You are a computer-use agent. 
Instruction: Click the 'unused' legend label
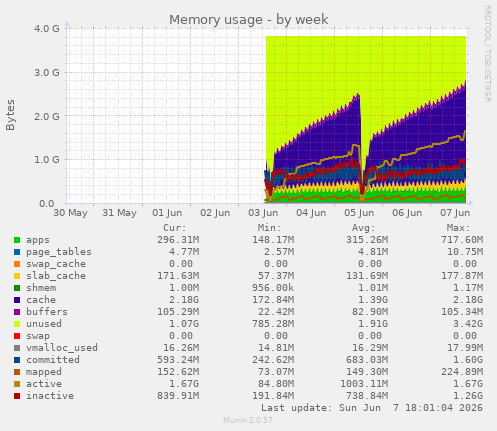(x=44, y=324)
